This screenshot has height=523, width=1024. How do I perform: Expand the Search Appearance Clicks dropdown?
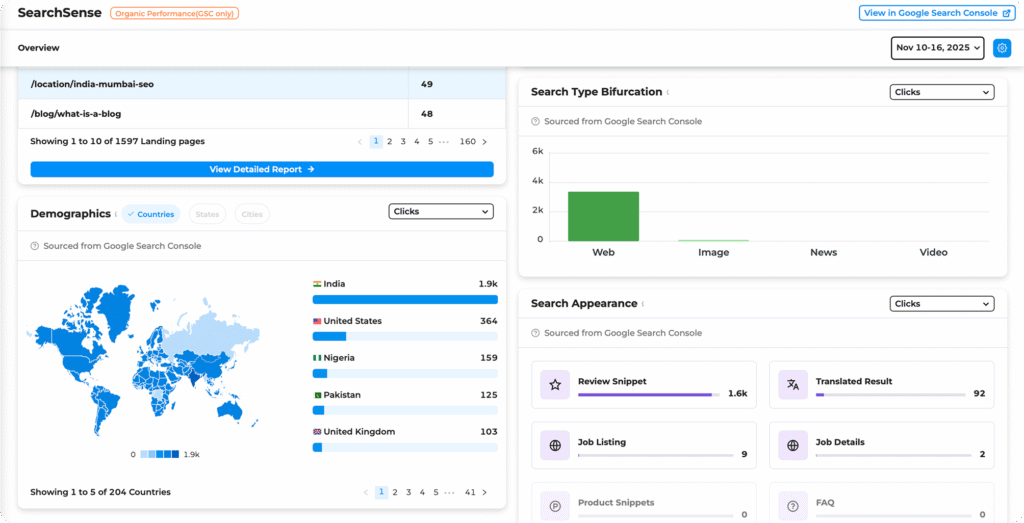(x=942, y=304)
